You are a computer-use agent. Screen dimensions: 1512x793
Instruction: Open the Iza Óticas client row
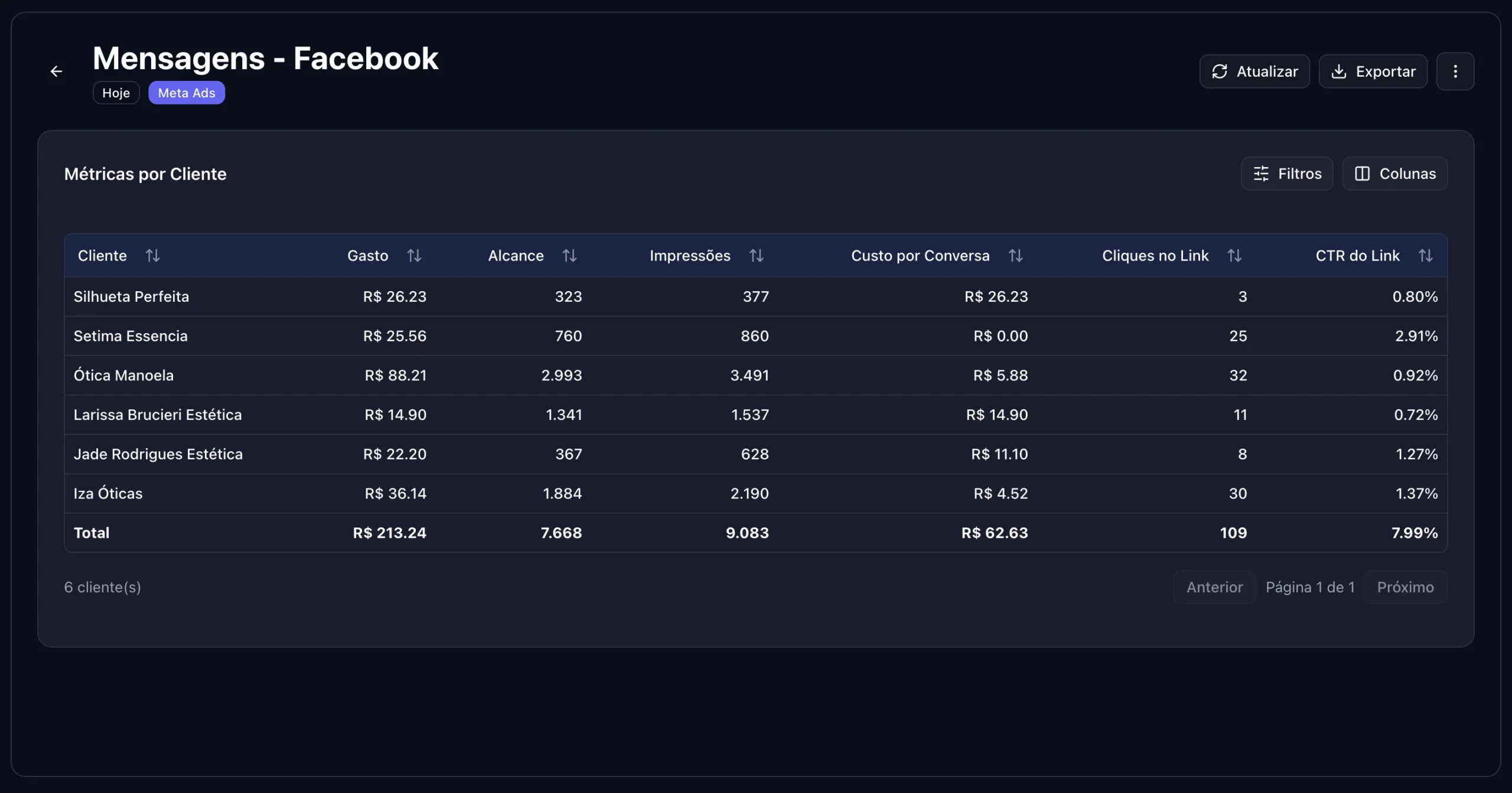pos(108,494)
